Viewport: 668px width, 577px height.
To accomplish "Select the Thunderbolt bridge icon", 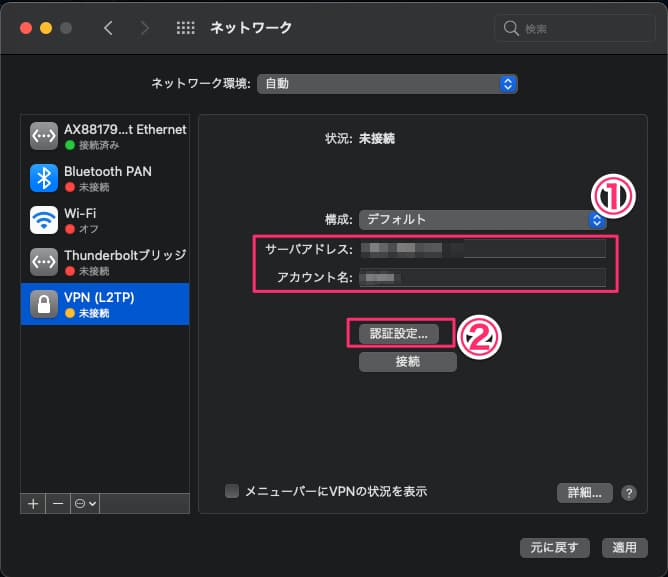I will pos(43,262).
